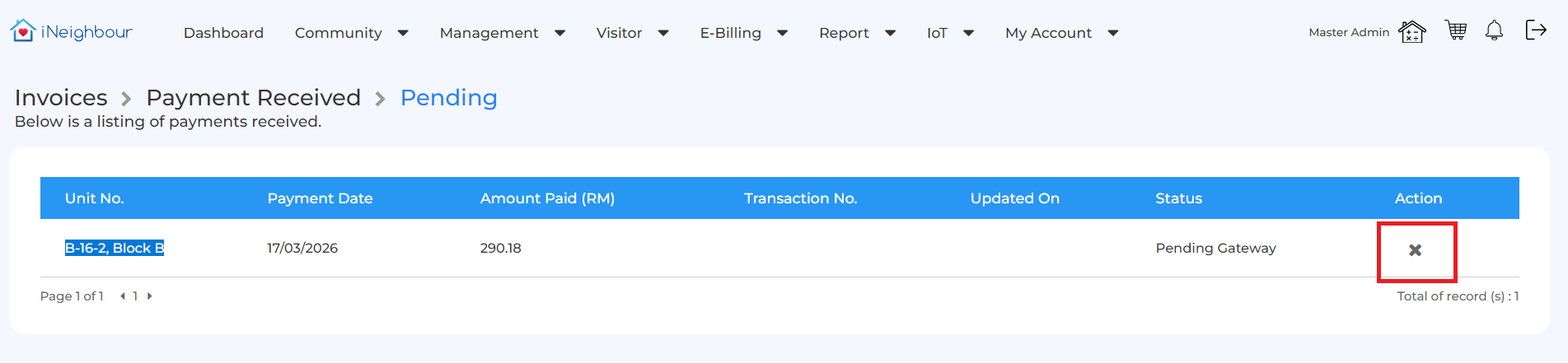Click the unit B-16-2, Block B
The height and width of the screenshot is (363, 1568).
[x=115, y=248]
